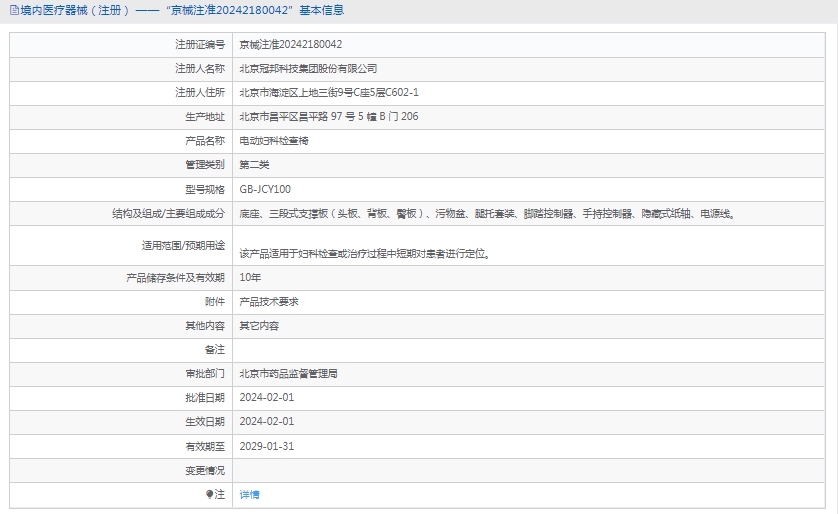Click the production address 昌平路 97 号 value
Image resolution: width=838 pixels, height=514 pixels.
[x=329, y=117]
